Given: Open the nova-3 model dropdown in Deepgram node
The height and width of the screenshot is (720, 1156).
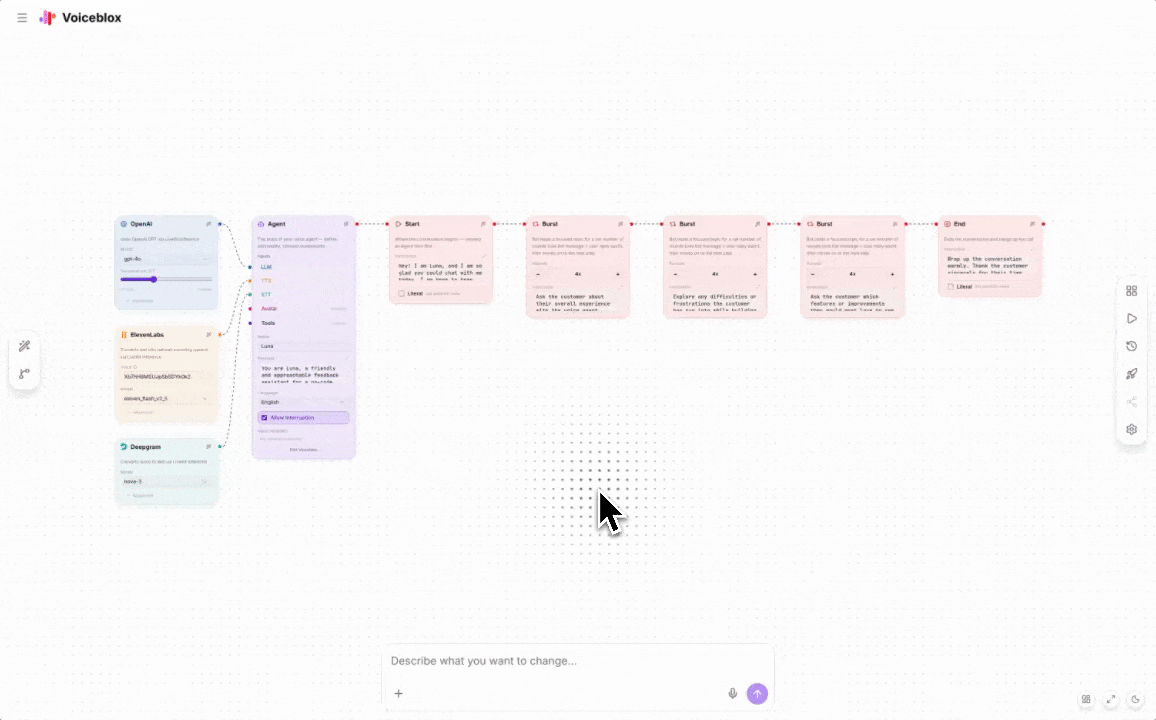Looking at the screenshot, I should point(166,481).
